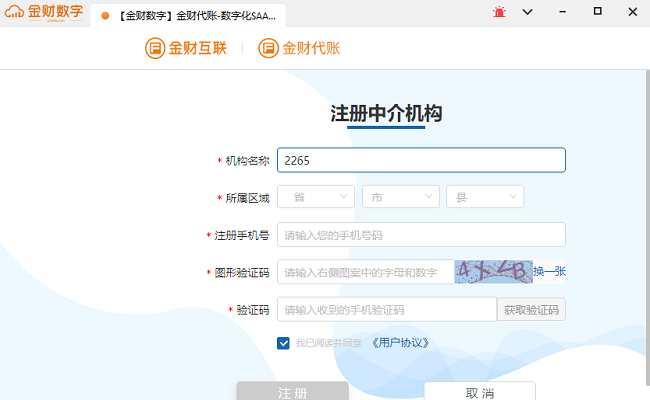The width and height of the screenshot is (650, 400).
Task: Open the 省 province dropdown
Action: tap(316, 197)
